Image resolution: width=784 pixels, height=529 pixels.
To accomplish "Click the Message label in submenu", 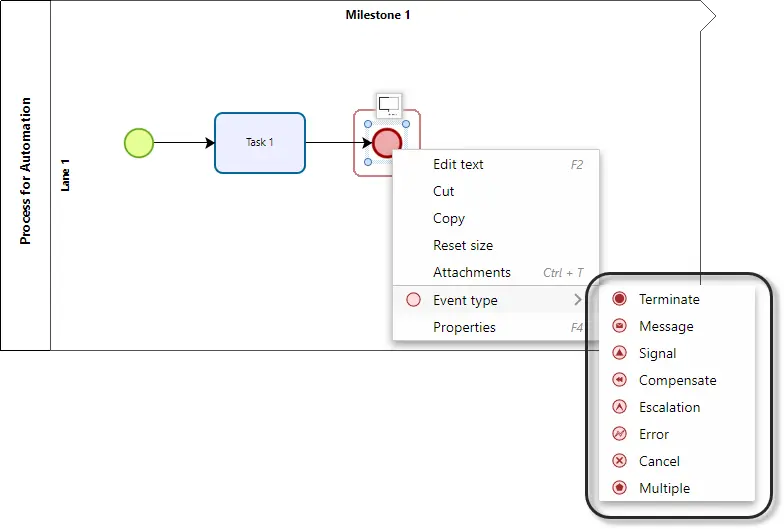I will pos(666,326).
